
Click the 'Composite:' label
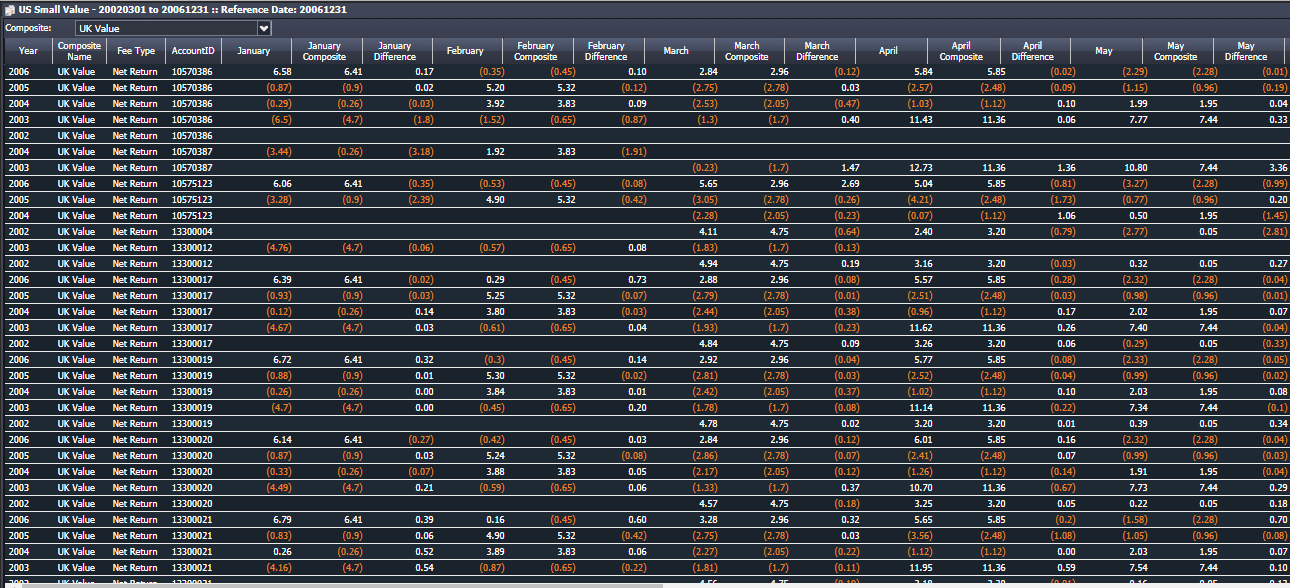click(x=26, y=28)
